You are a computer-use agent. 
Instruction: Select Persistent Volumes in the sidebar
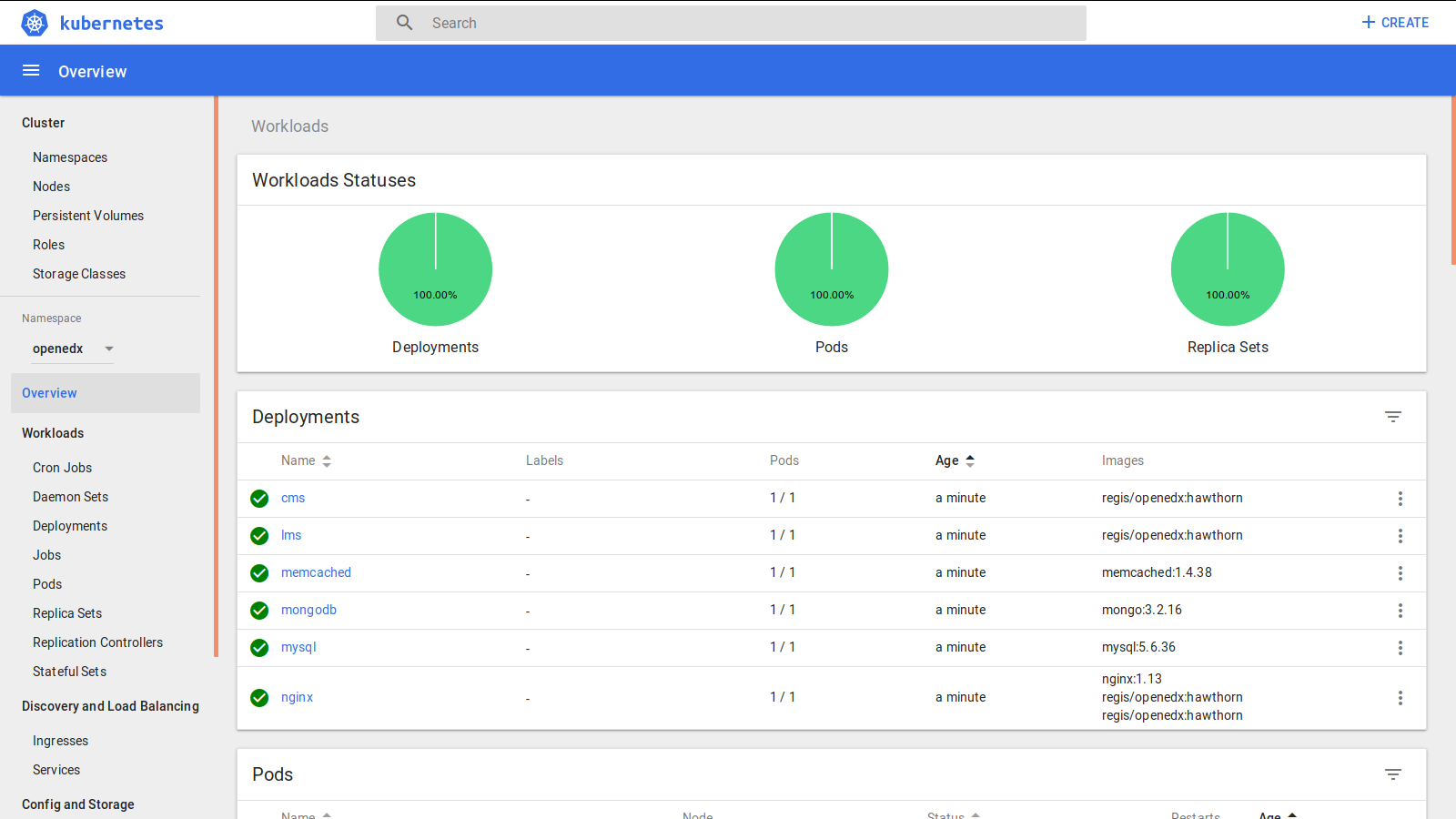point(87,216)
